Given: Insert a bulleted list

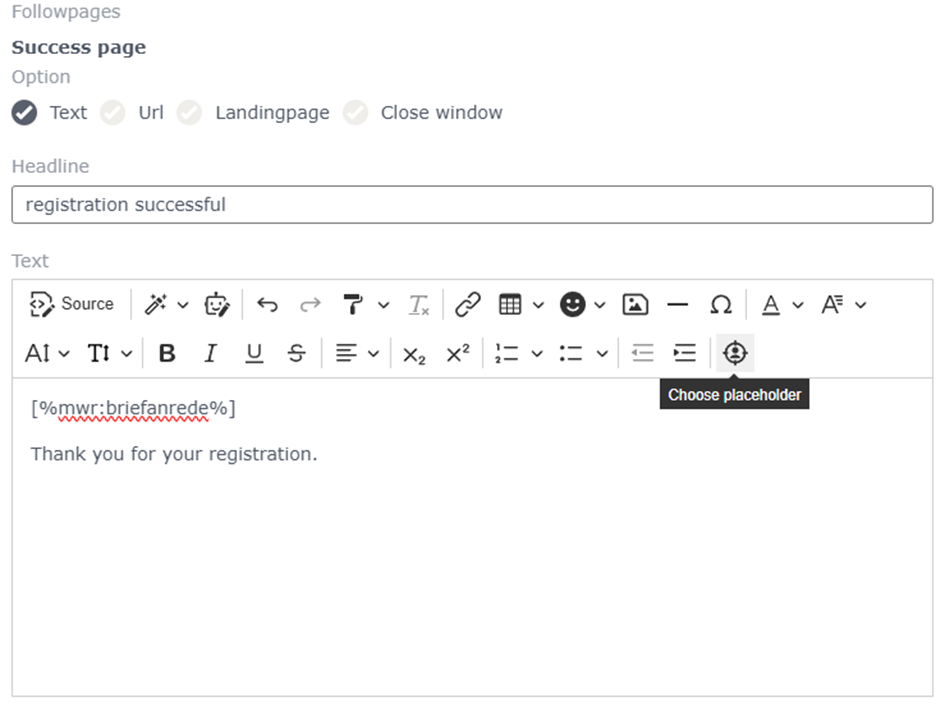Looking at the screenshot, I should [x=571, y=353].
